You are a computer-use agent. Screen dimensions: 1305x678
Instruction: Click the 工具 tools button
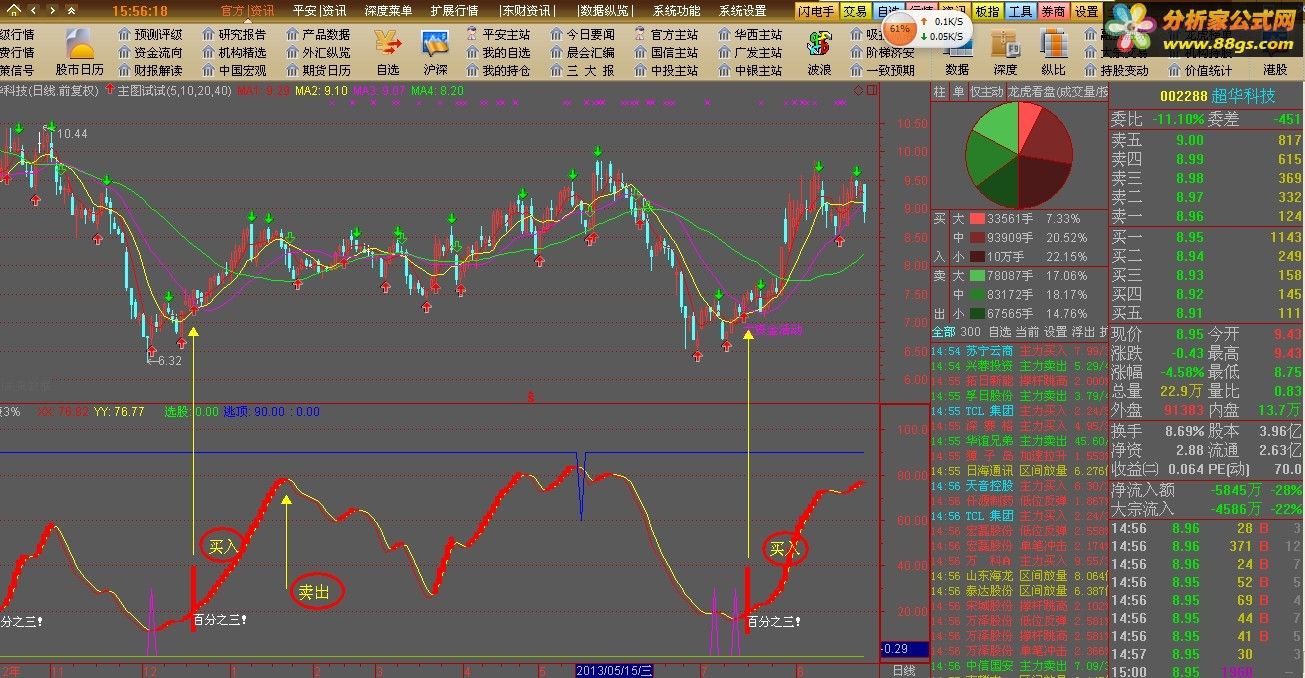[1020, 11]
